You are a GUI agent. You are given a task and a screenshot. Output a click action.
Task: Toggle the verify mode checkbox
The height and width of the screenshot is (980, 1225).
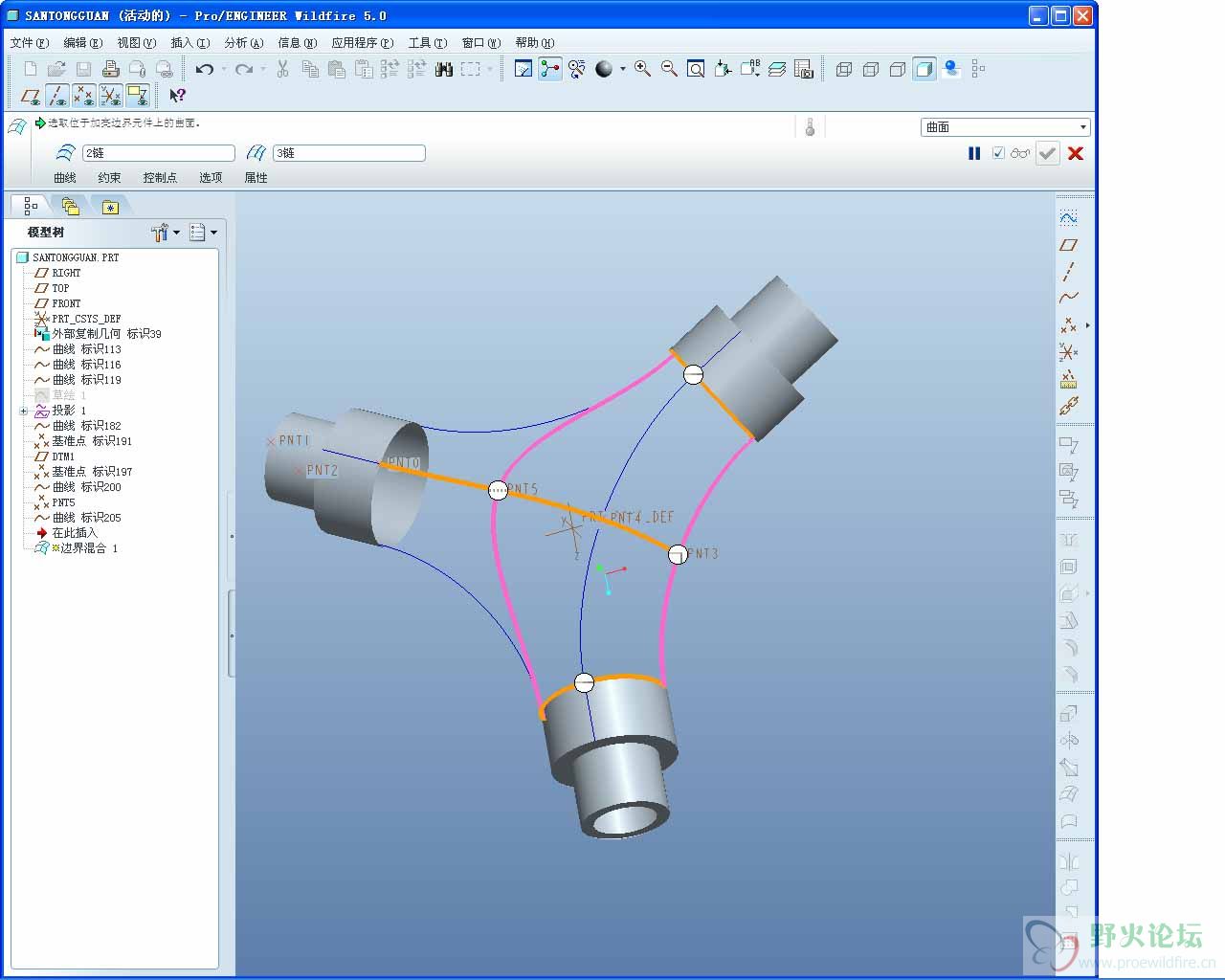(998, 153)
